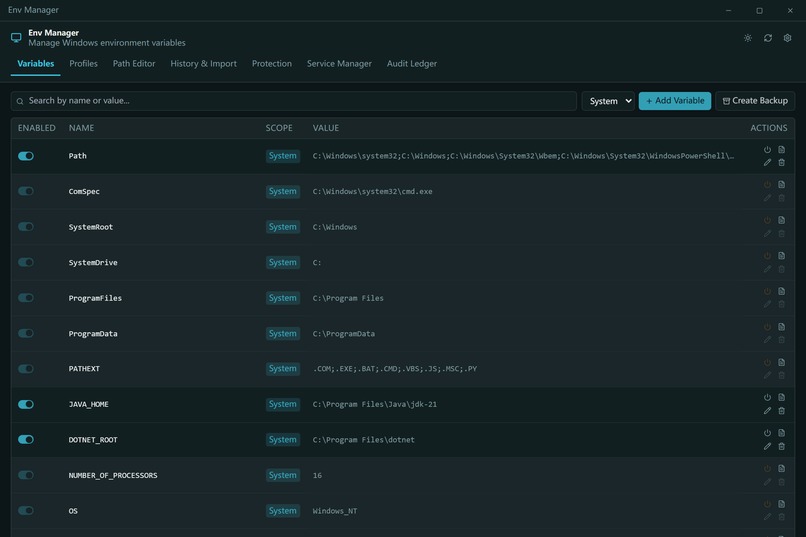Click the document icon in NUMBER_OF_PROCESSORS row
Screen dimensions: 806x537
(x=781, y=469)
